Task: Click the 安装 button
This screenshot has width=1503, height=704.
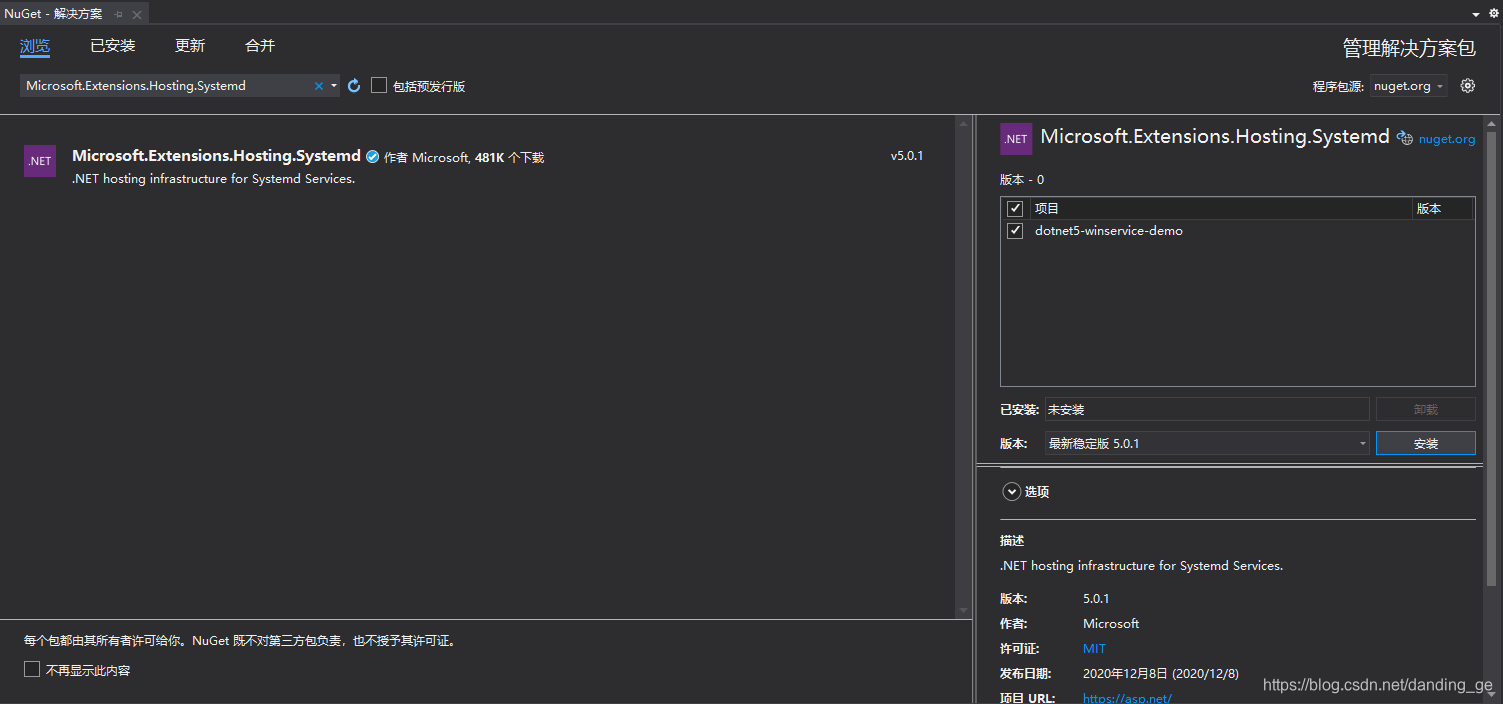Action: point(1425,443)
